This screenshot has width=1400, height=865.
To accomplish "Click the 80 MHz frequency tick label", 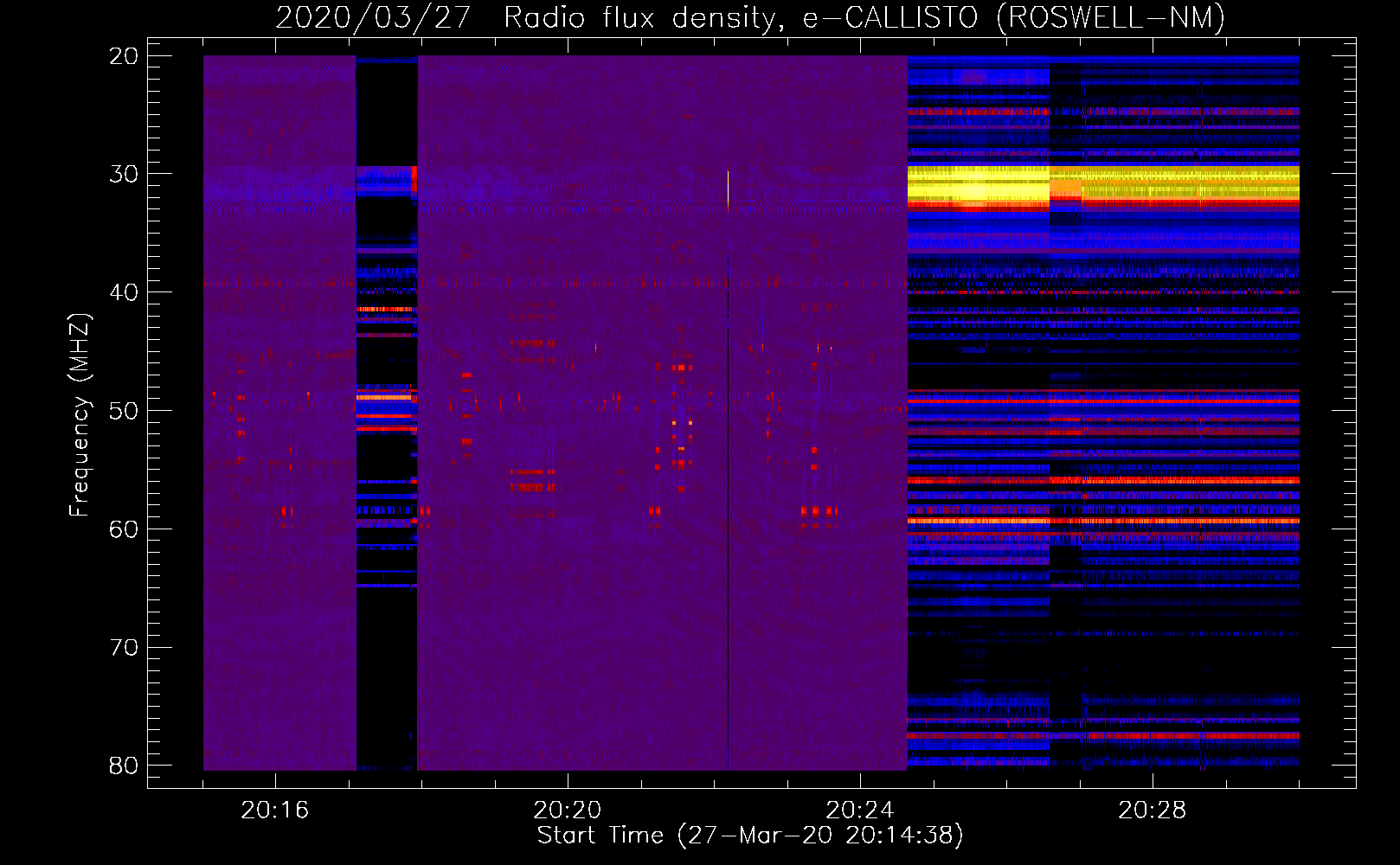I will (124, 766).
